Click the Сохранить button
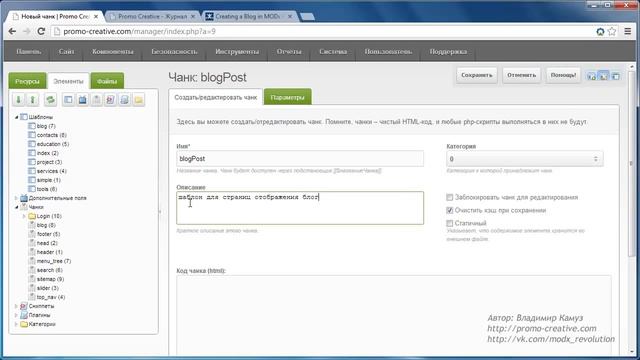Image resolution: width=640 pixels, height=360 pixels. coord(477,75)
